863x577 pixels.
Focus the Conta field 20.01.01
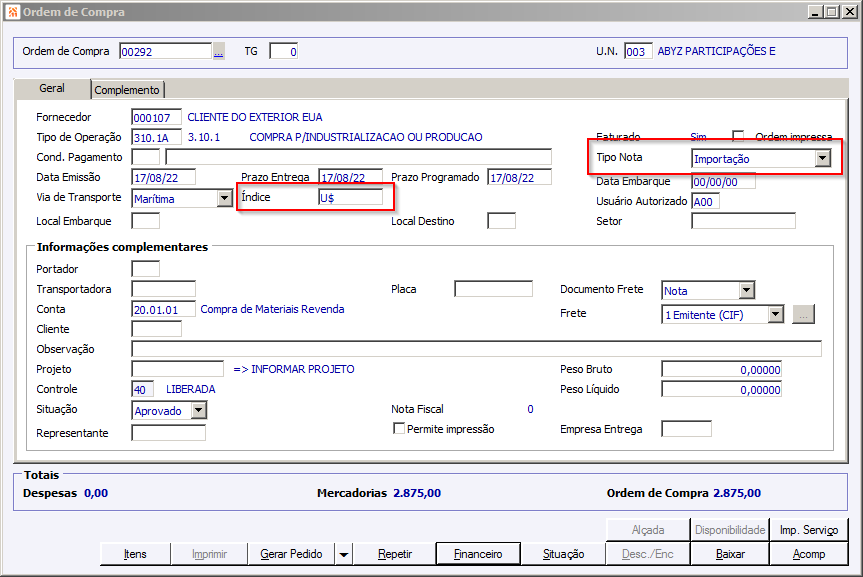click(x=163, y=309)
